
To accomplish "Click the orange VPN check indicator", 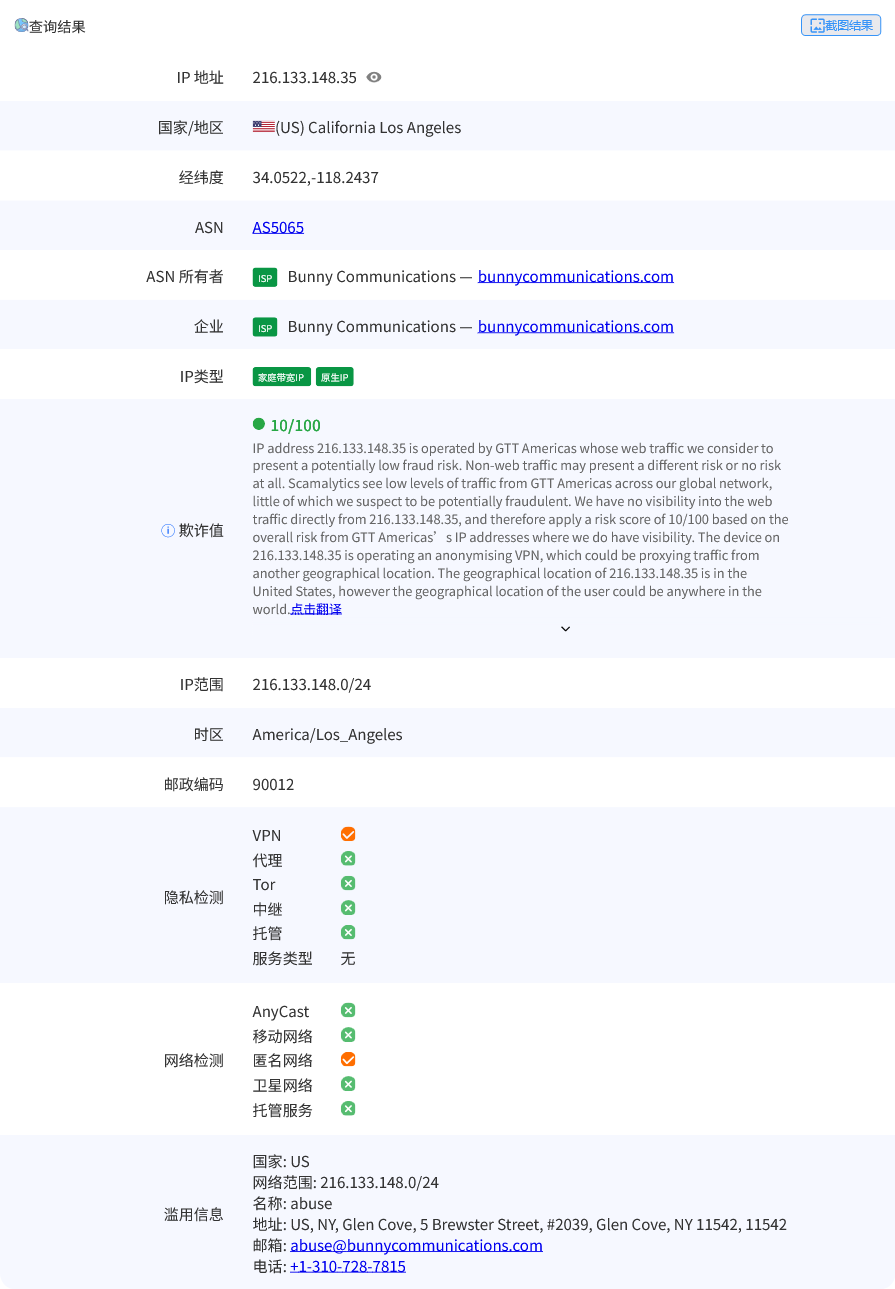I will click(348, 834).
